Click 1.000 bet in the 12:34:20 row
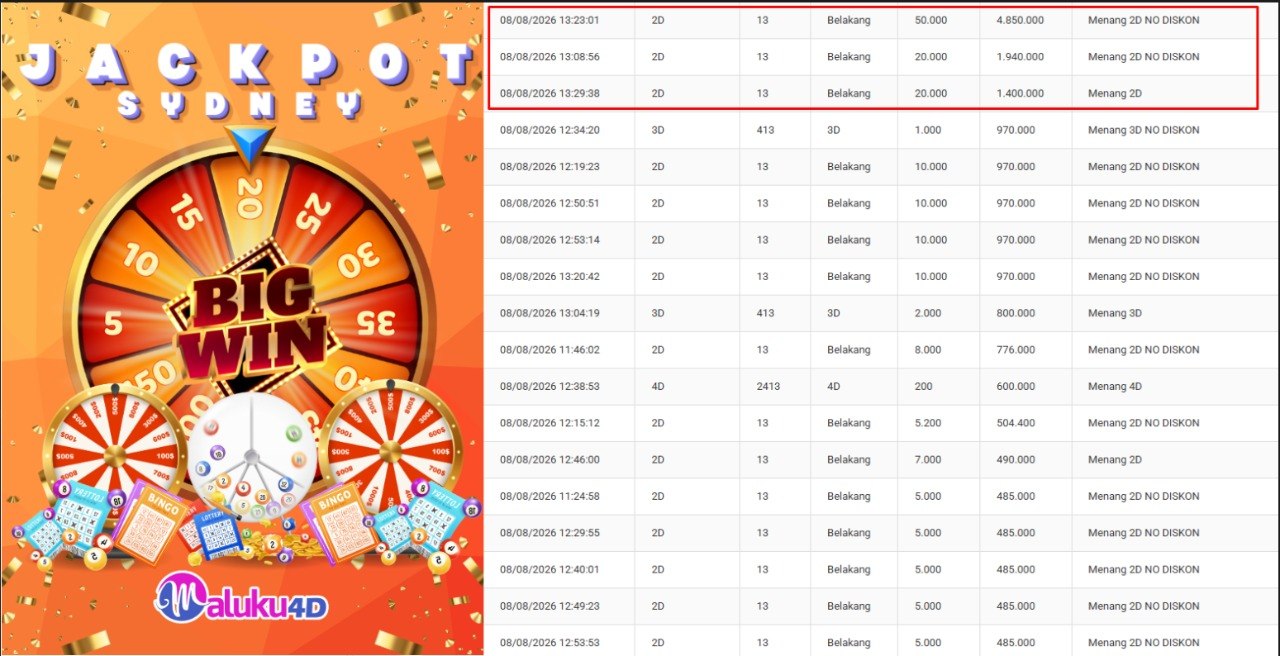Image resolution: width=1280 pixels, height=656 pixels. tap(928, 130)
